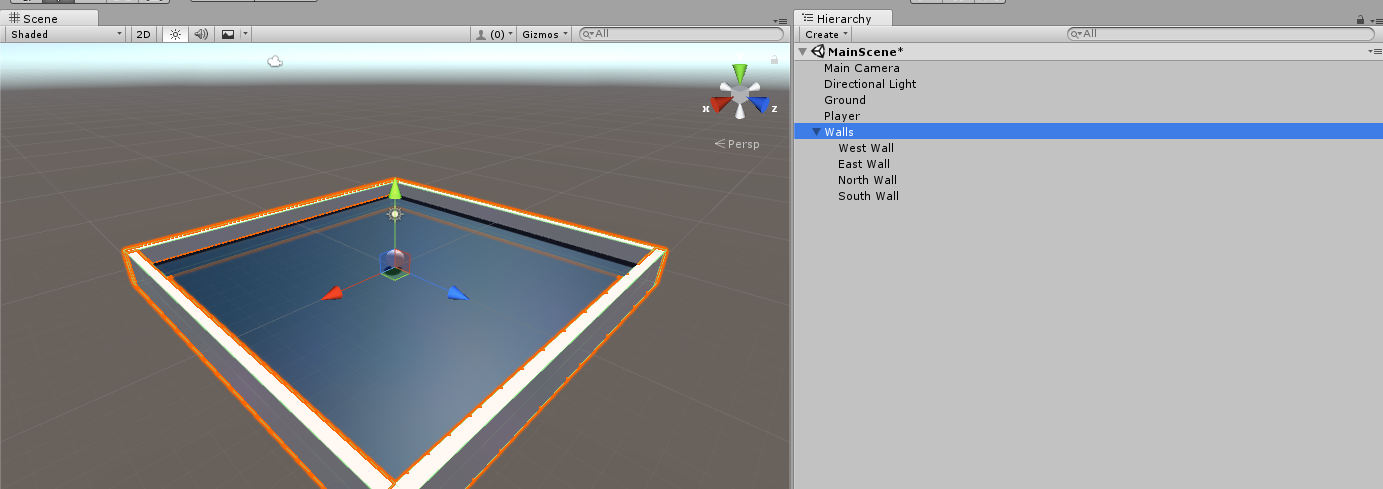Click red X move handle arrow
This screenshot has height=489, width=1383.
click(332, 294)
